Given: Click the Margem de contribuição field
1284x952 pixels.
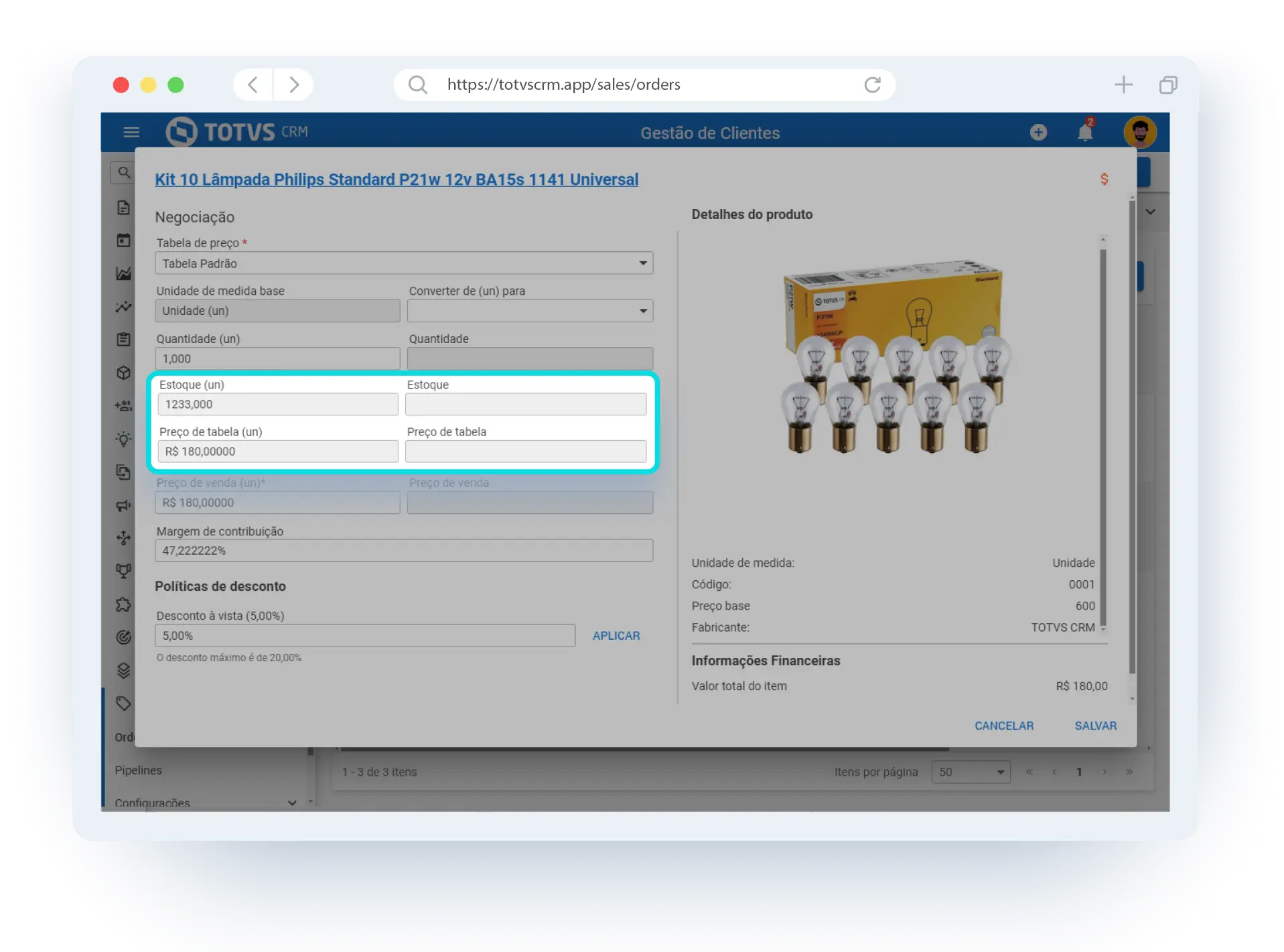Looking at the screenshot, I should (x=404, y=551).
